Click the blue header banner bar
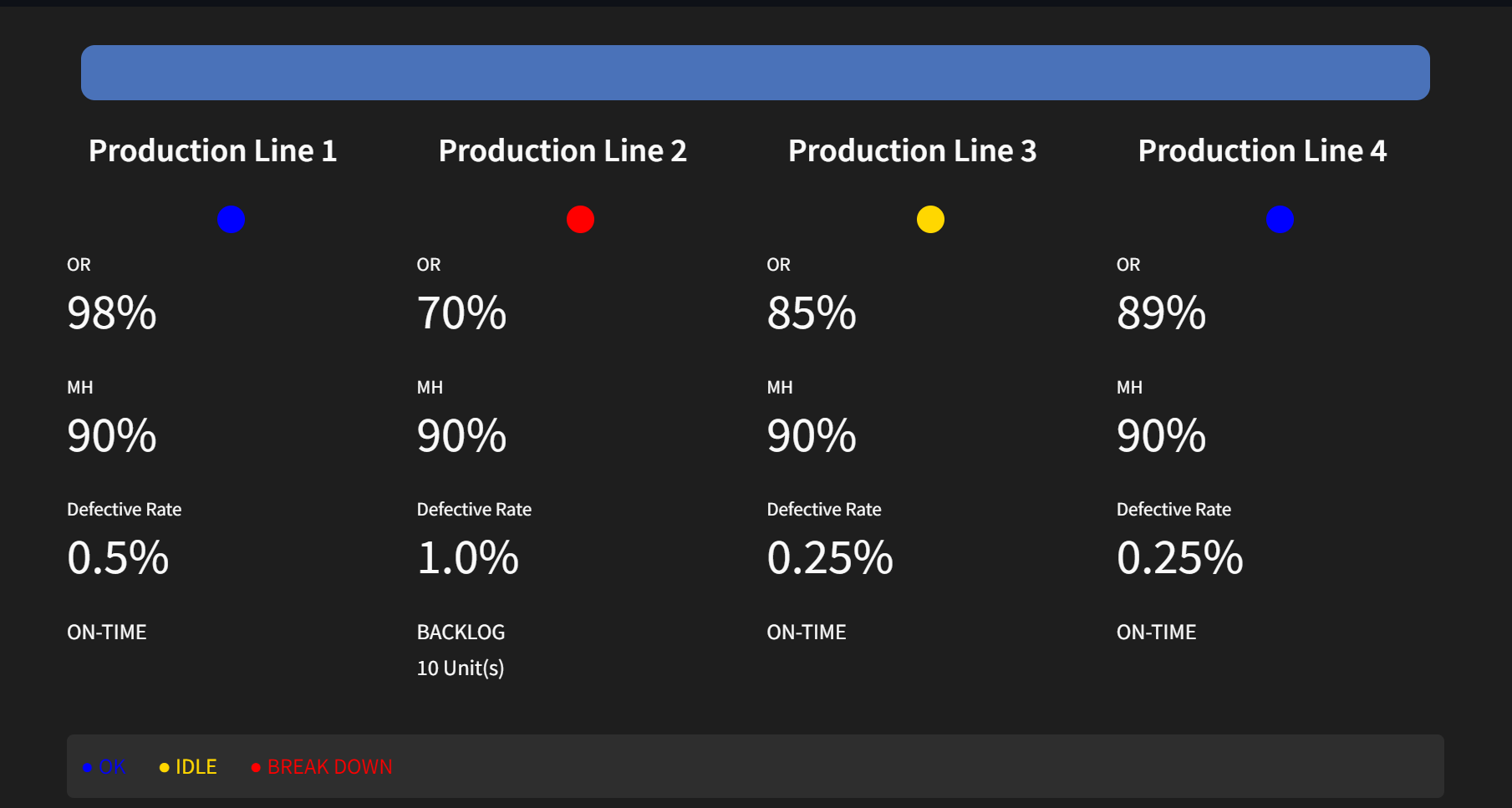Image resolution: width=1512 pixels, height=808 pixels. tap(755, 73)
